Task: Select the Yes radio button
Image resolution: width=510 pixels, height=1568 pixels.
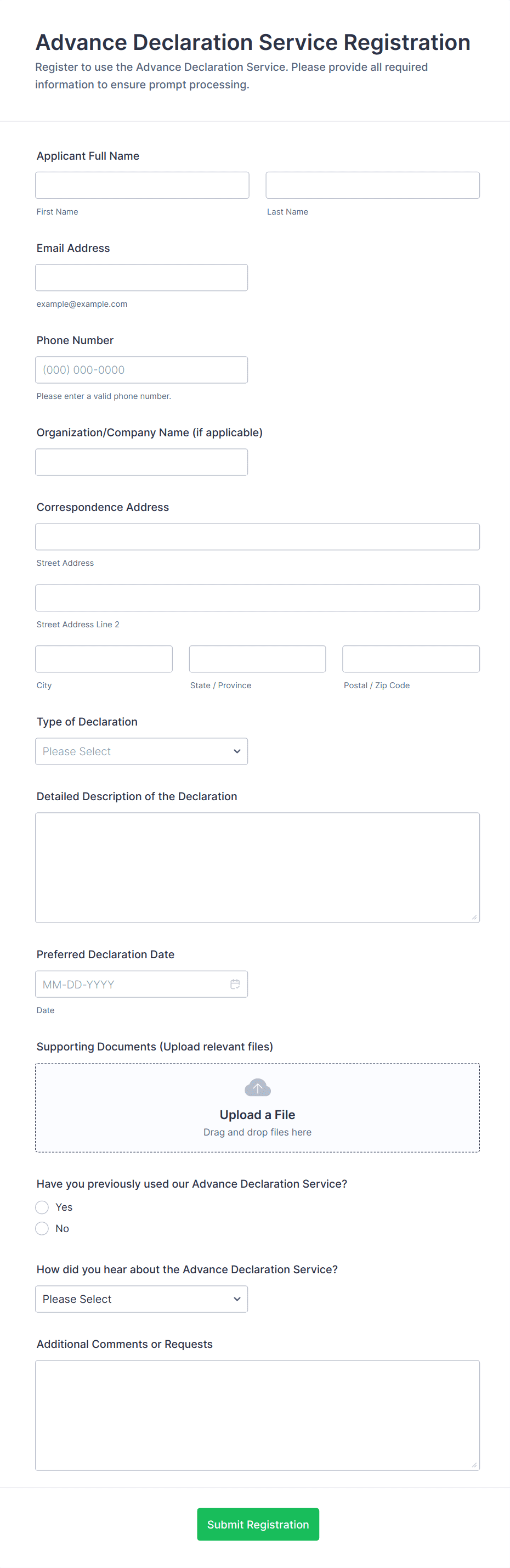Action: [42, 1207]
